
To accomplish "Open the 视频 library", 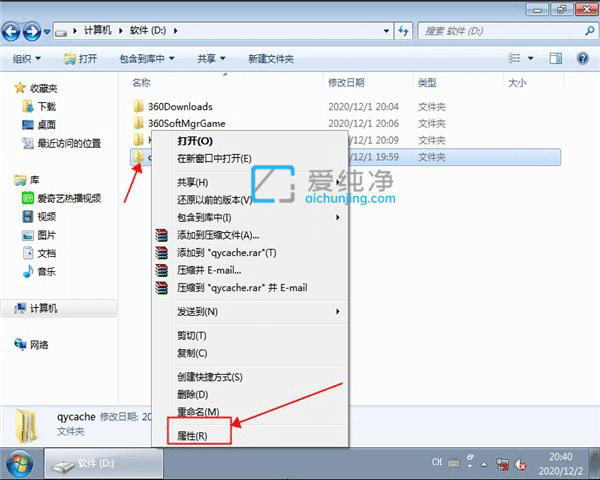I will [x=39, y=217].
